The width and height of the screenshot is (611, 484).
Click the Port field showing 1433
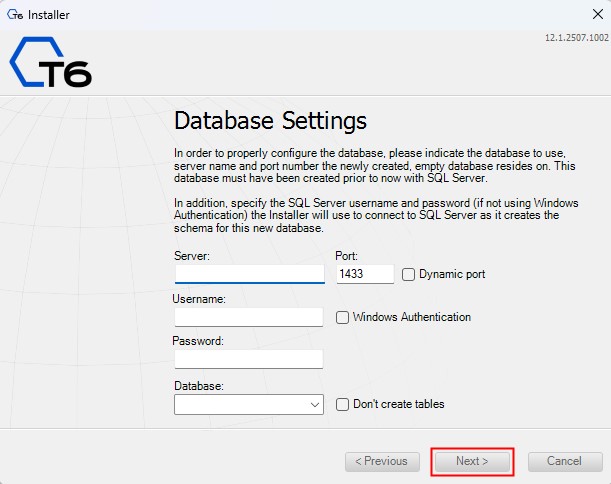365,274
